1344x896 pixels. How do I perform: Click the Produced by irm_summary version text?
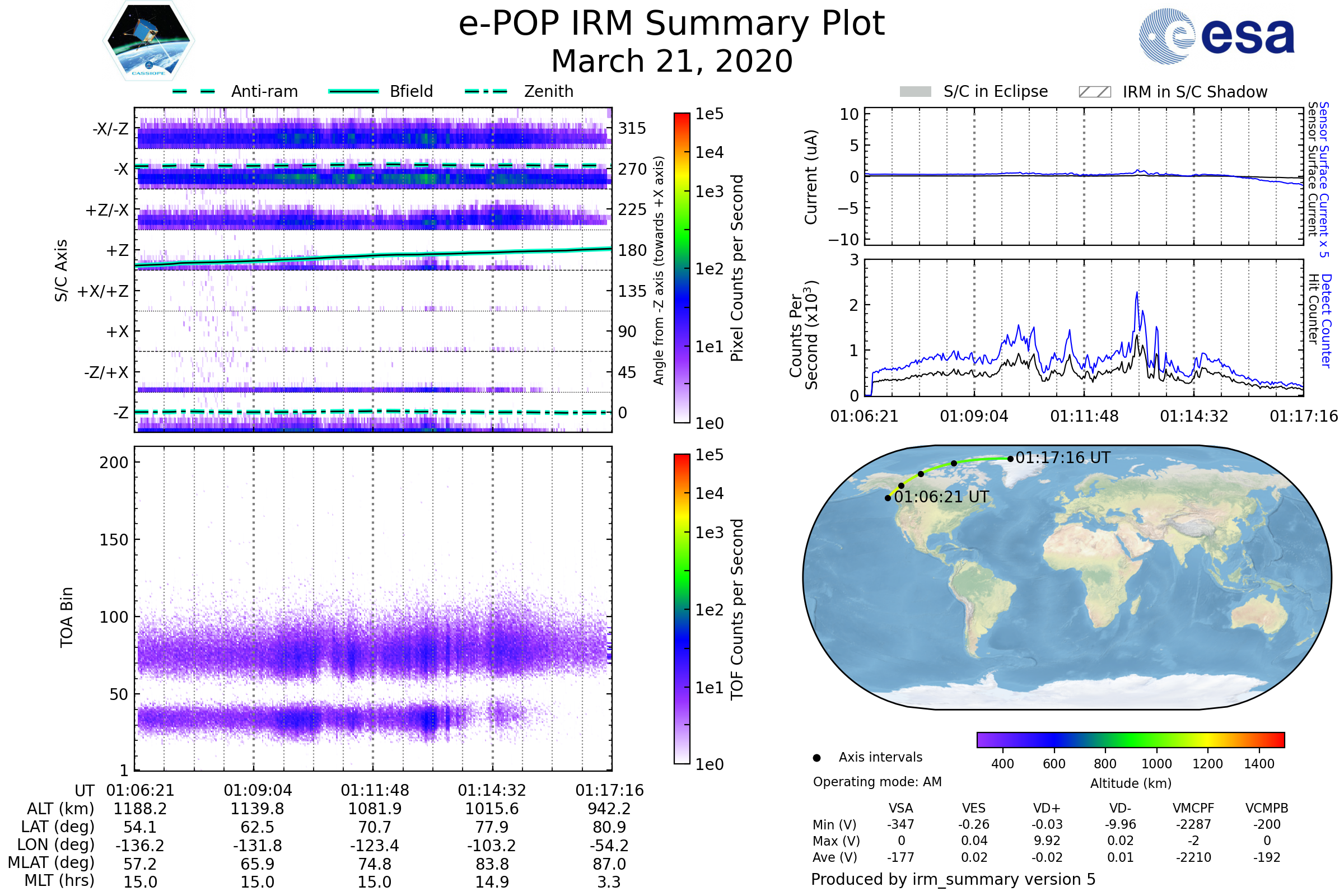point(953,879)
